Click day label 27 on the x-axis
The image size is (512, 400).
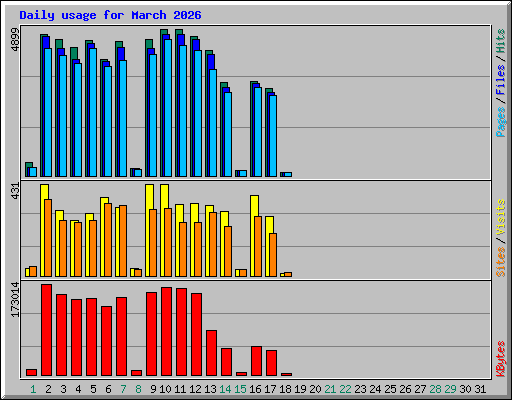click(x=420, y=389)
